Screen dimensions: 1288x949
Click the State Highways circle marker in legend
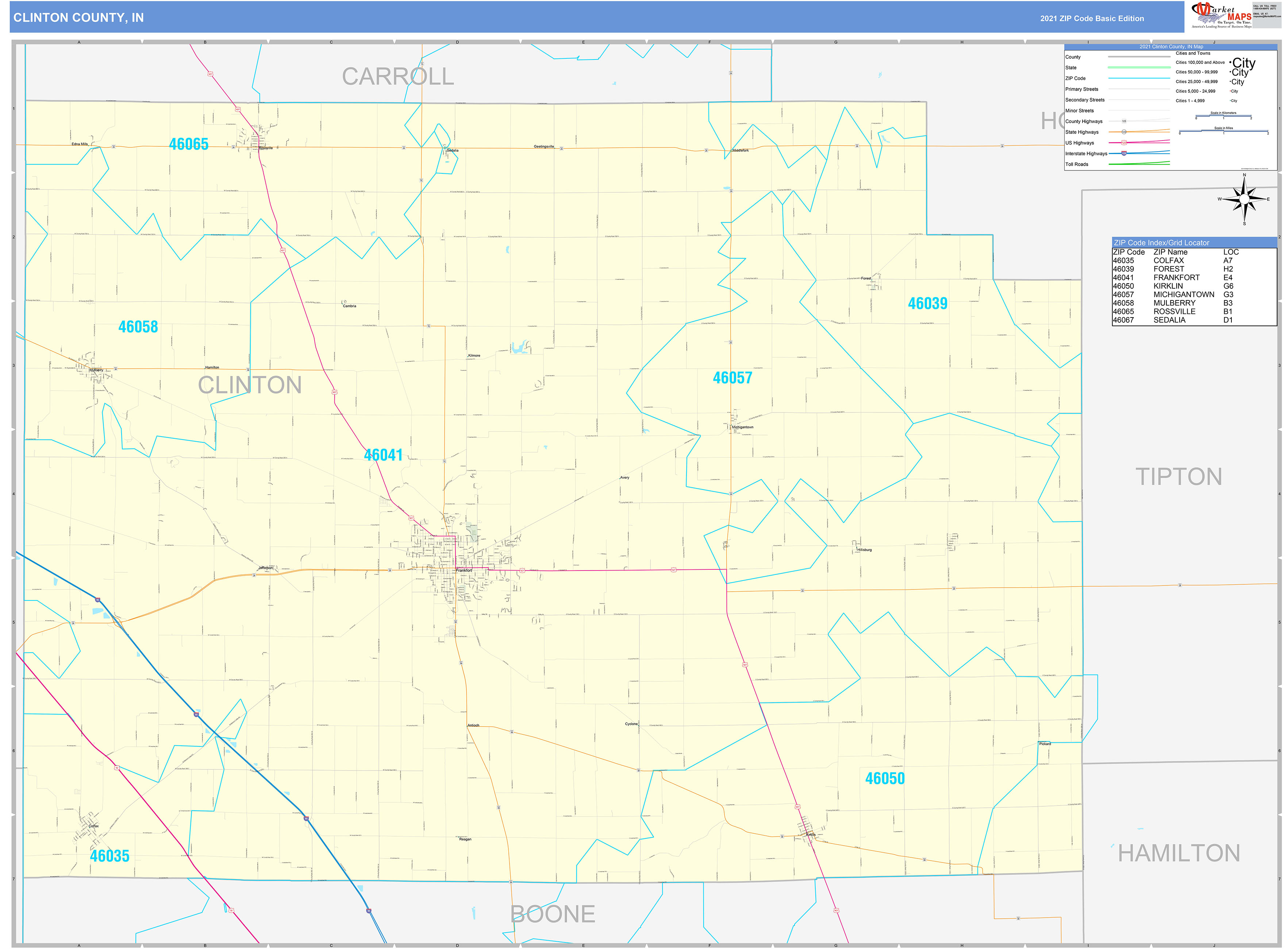click(x=1124, y=132)
